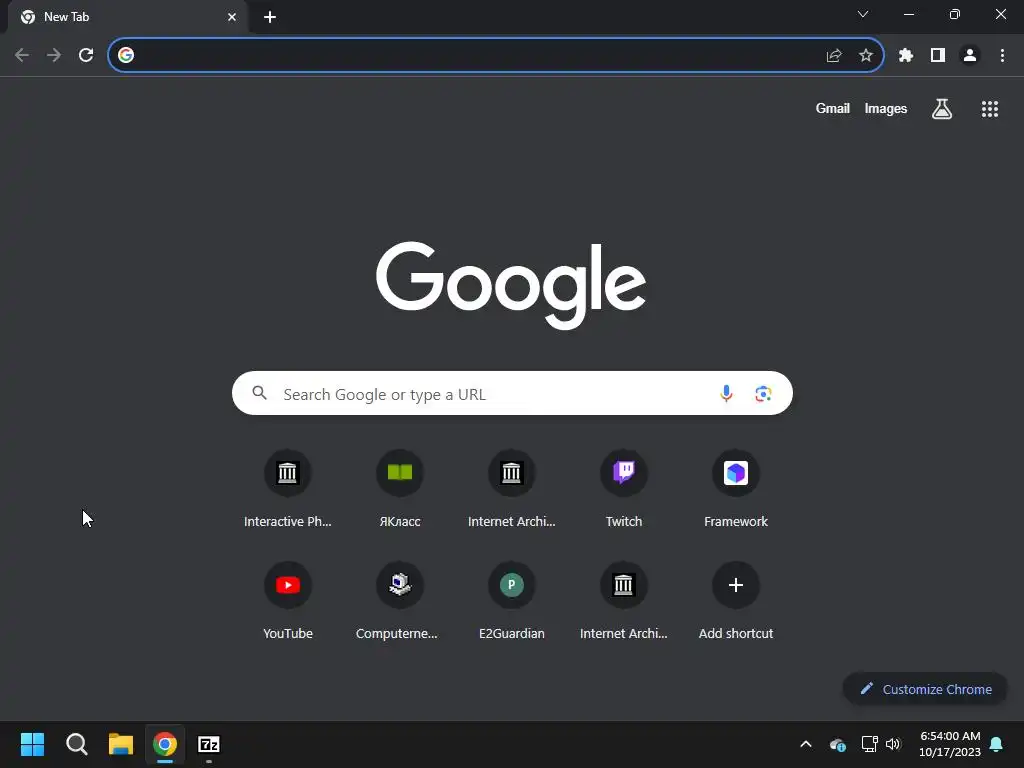Click Add shortcut button
This screenshot has width=1024, height=768.
(736, 599)
